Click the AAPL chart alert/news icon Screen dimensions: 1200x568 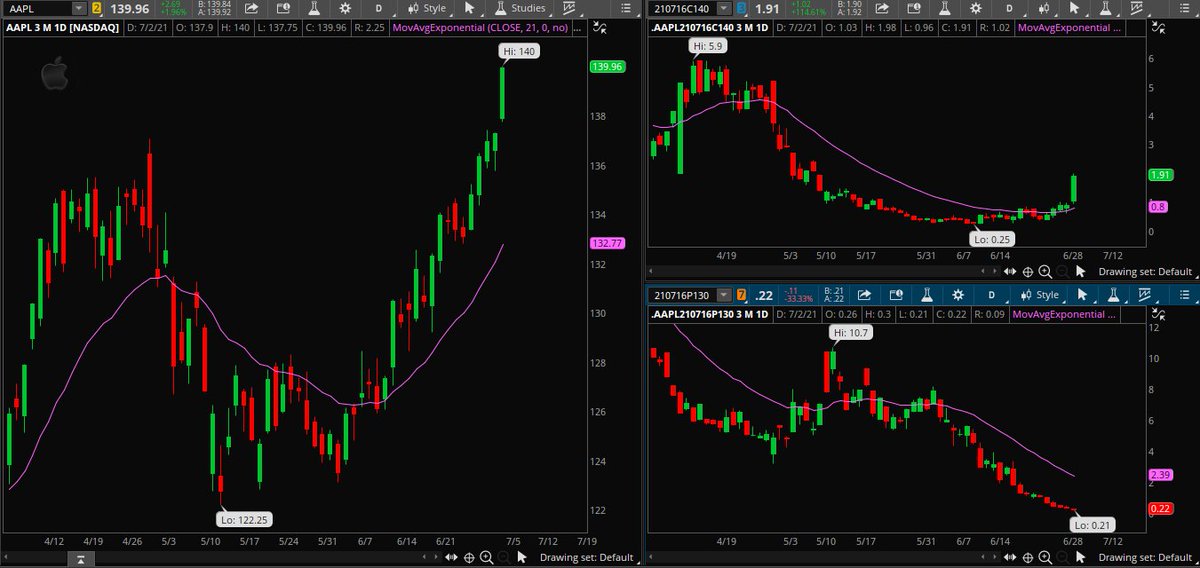283,8
